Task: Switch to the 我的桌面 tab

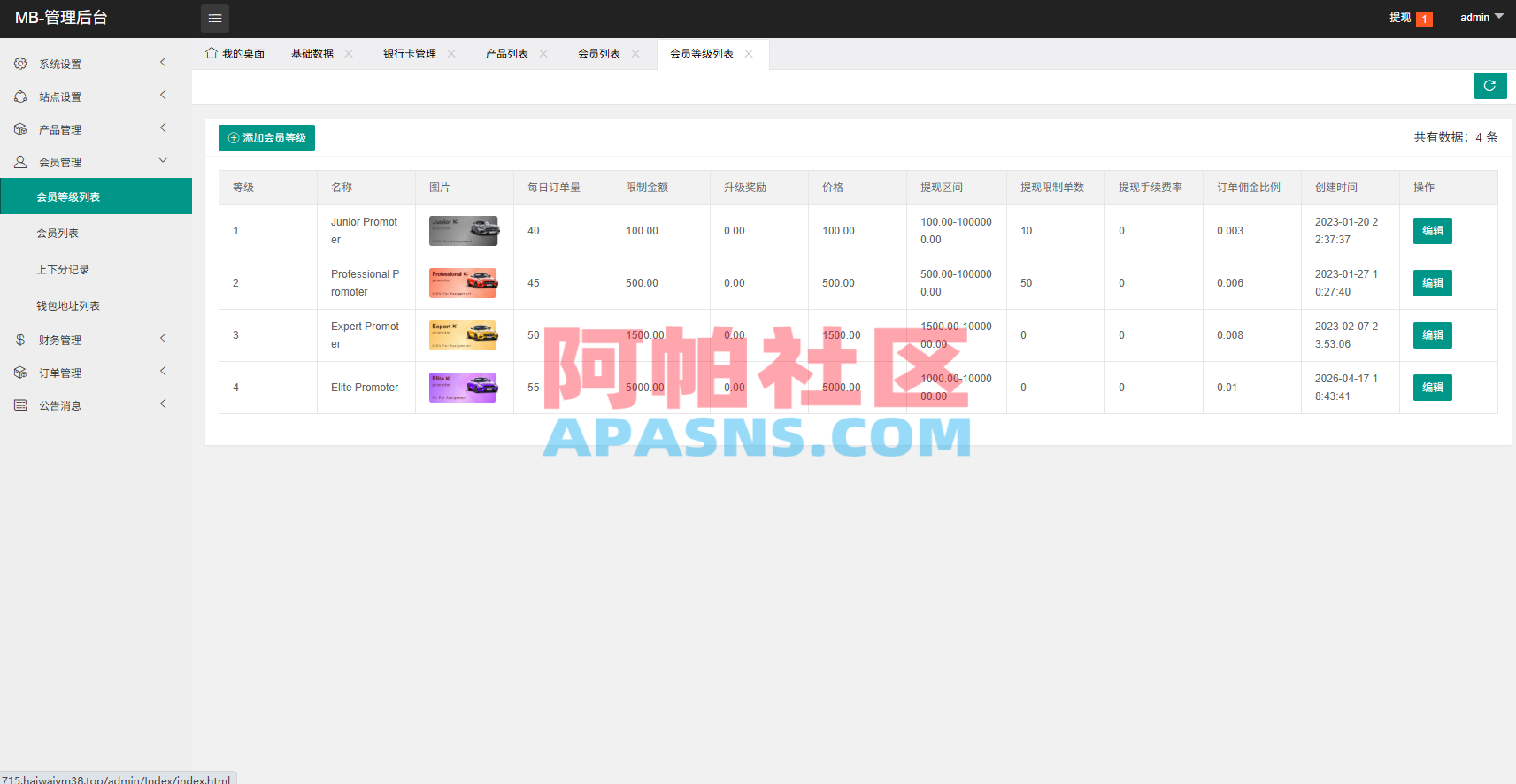Action: pyautogui.click(x=235, y=54)
